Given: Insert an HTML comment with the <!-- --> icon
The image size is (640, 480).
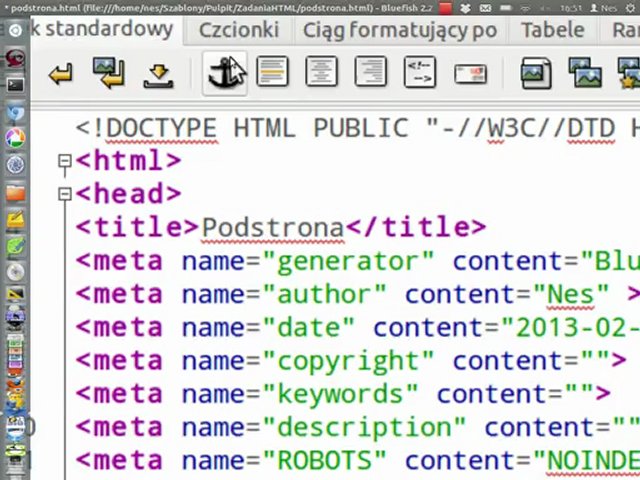Looking at the screenshot, I should (420, 72).
